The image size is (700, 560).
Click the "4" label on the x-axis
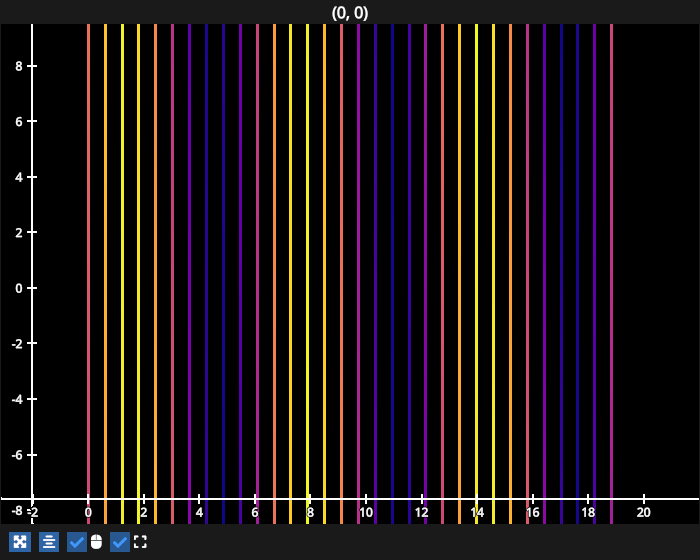click(x=199, y=512)
